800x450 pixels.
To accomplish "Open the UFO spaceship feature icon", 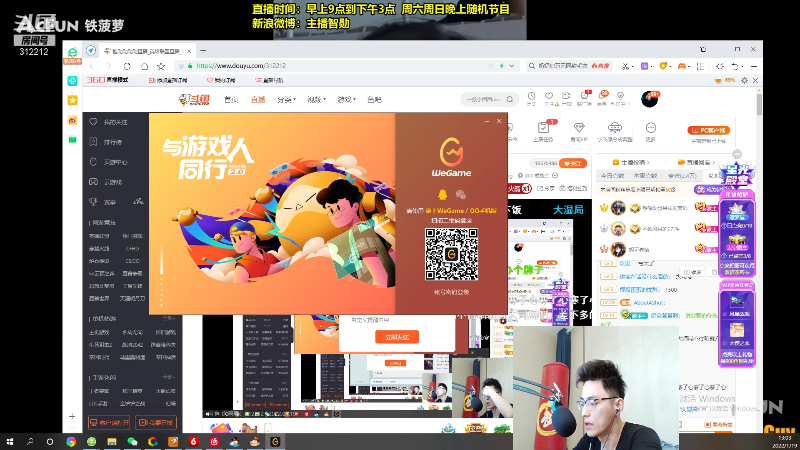I will pos(615,128).
